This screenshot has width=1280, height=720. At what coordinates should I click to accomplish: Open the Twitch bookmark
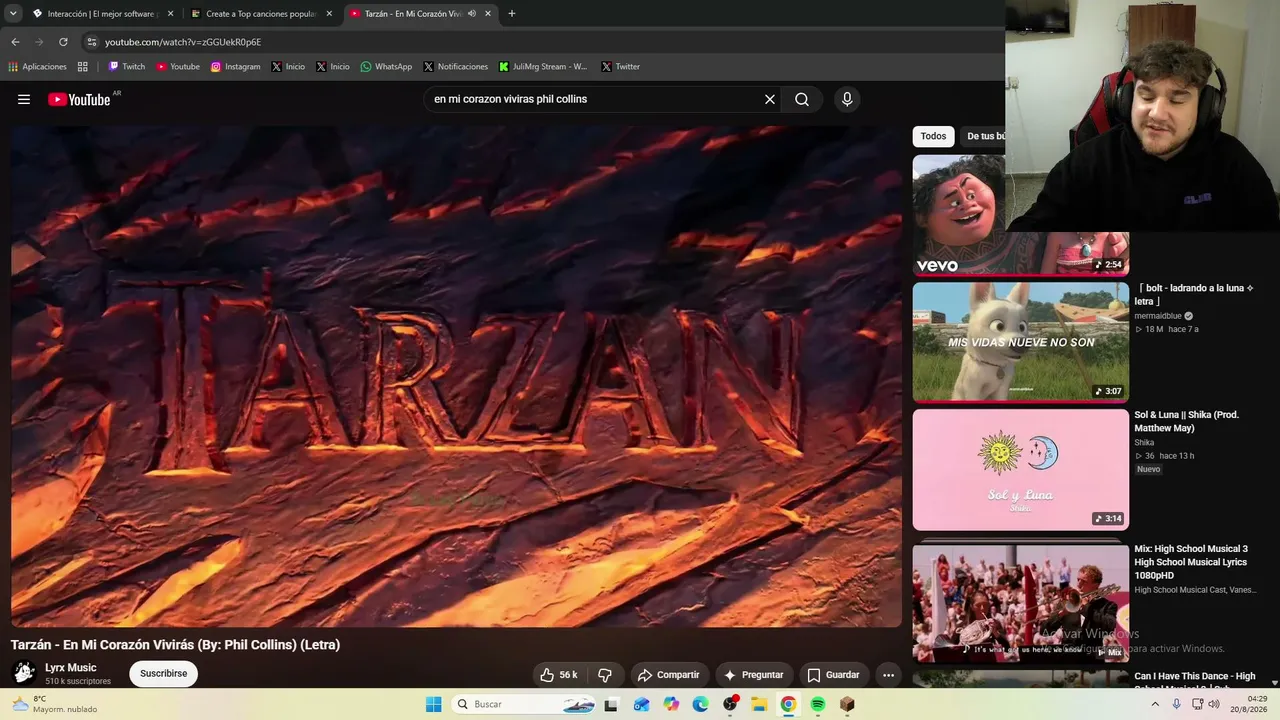coord(127,67)
